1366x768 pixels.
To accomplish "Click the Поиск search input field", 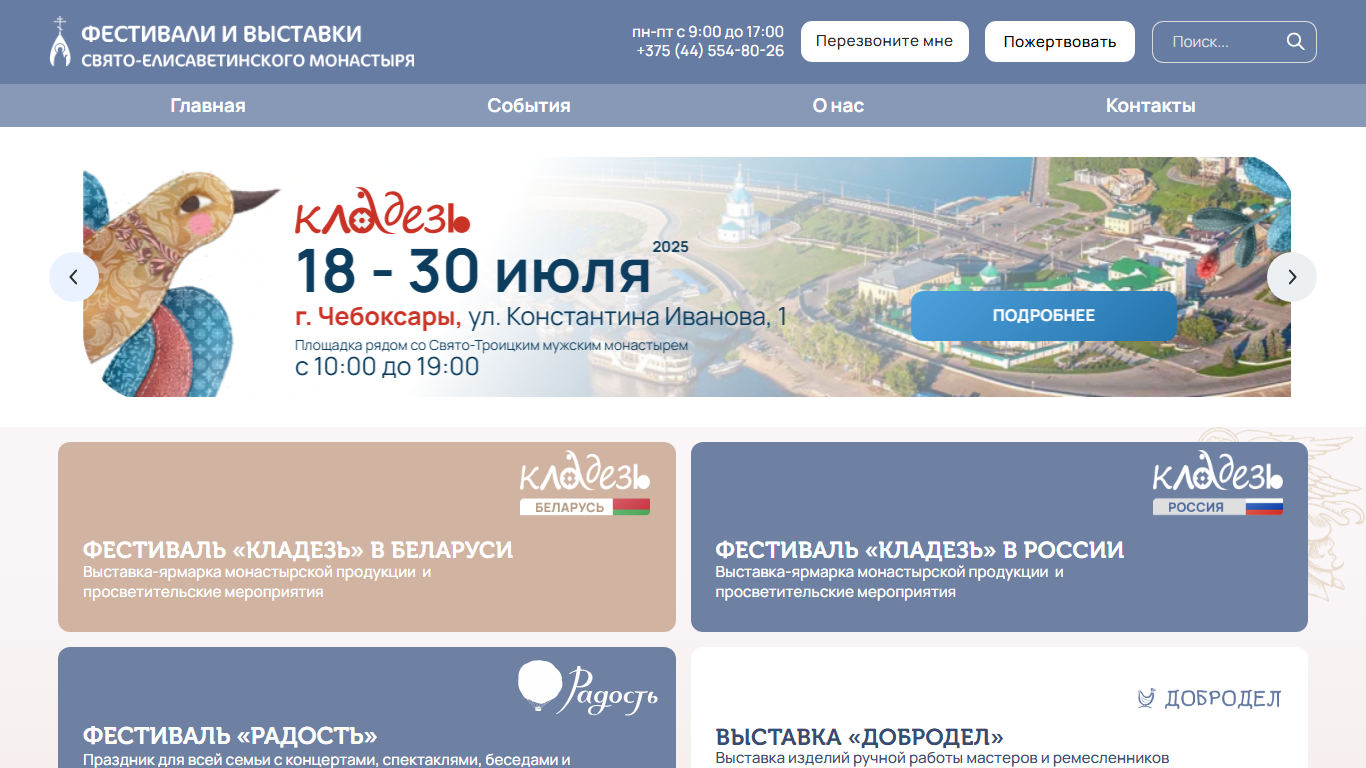I will click(x=1234, y=42).
